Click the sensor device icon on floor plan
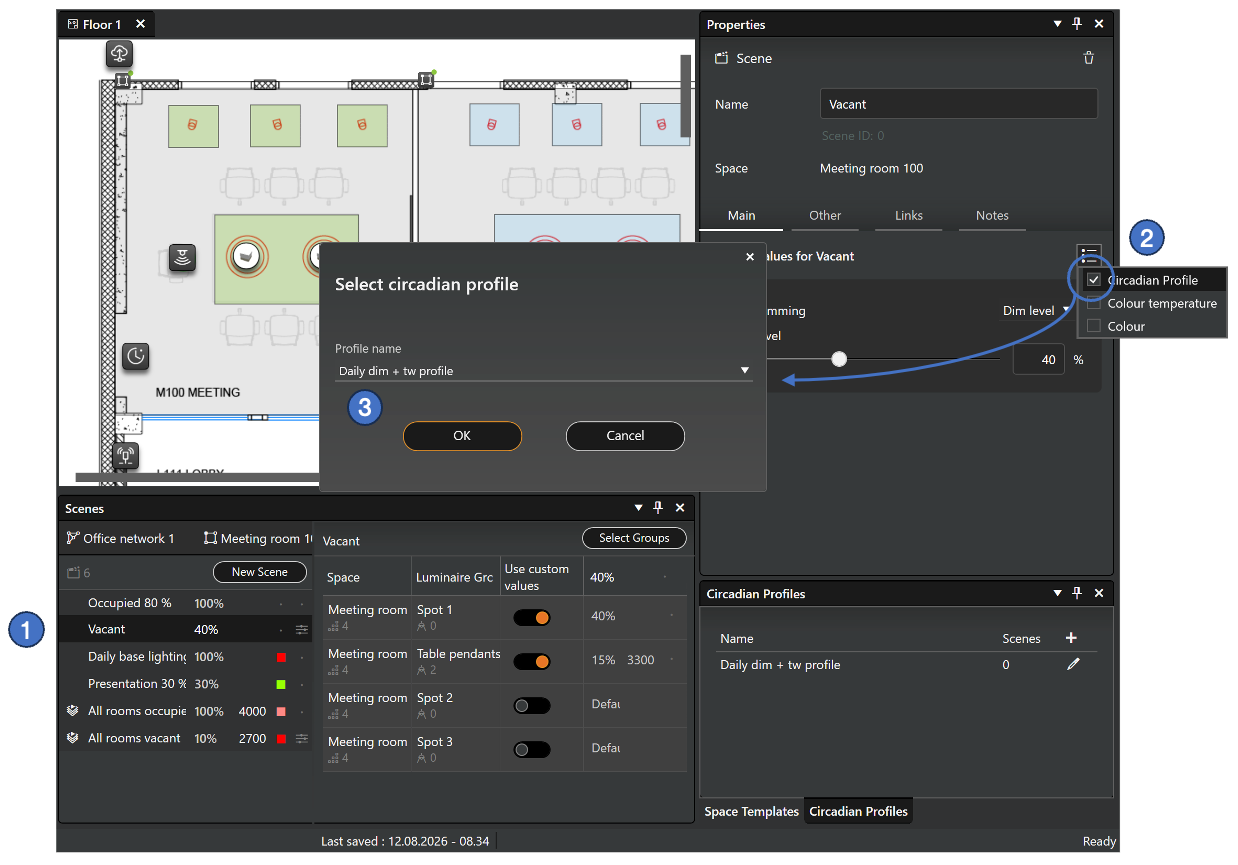 click(x=182, y=258)
